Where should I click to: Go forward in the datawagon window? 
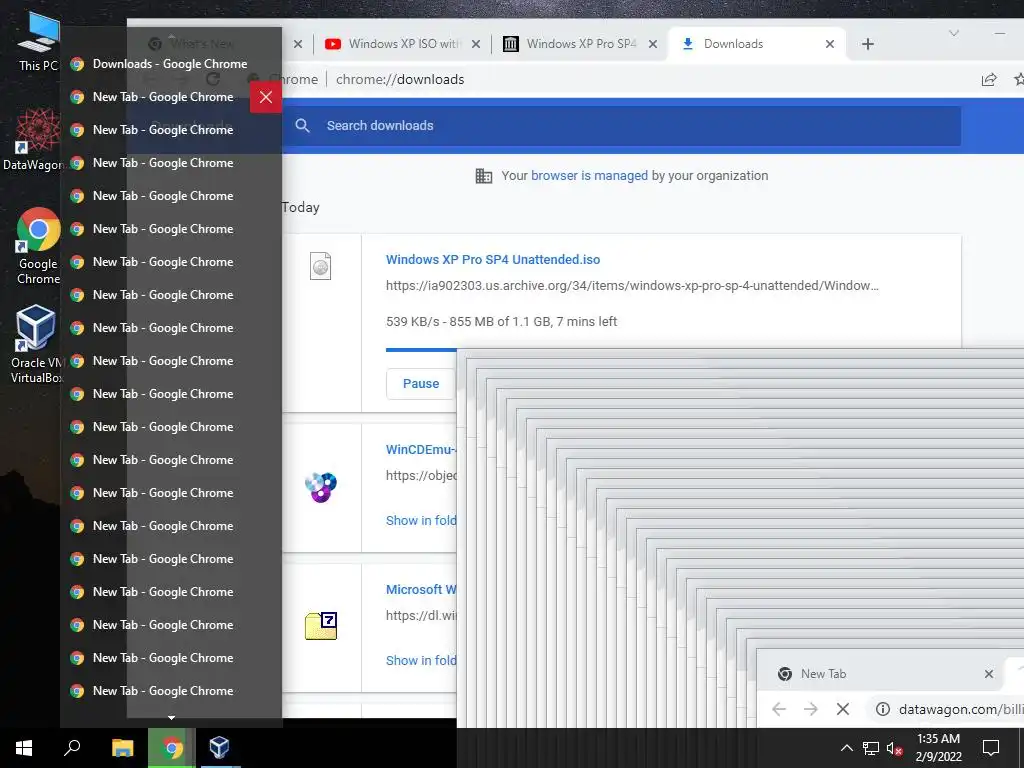click(x=810, y=709)
